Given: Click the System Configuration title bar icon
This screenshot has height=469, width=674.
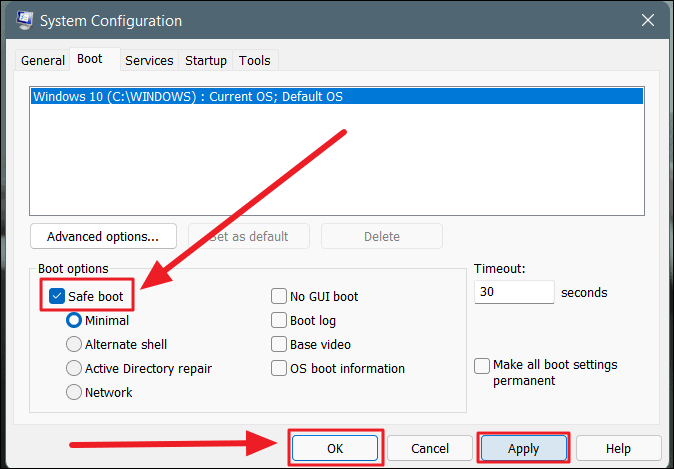Looking at the screenshot, I should click(25, 20).
